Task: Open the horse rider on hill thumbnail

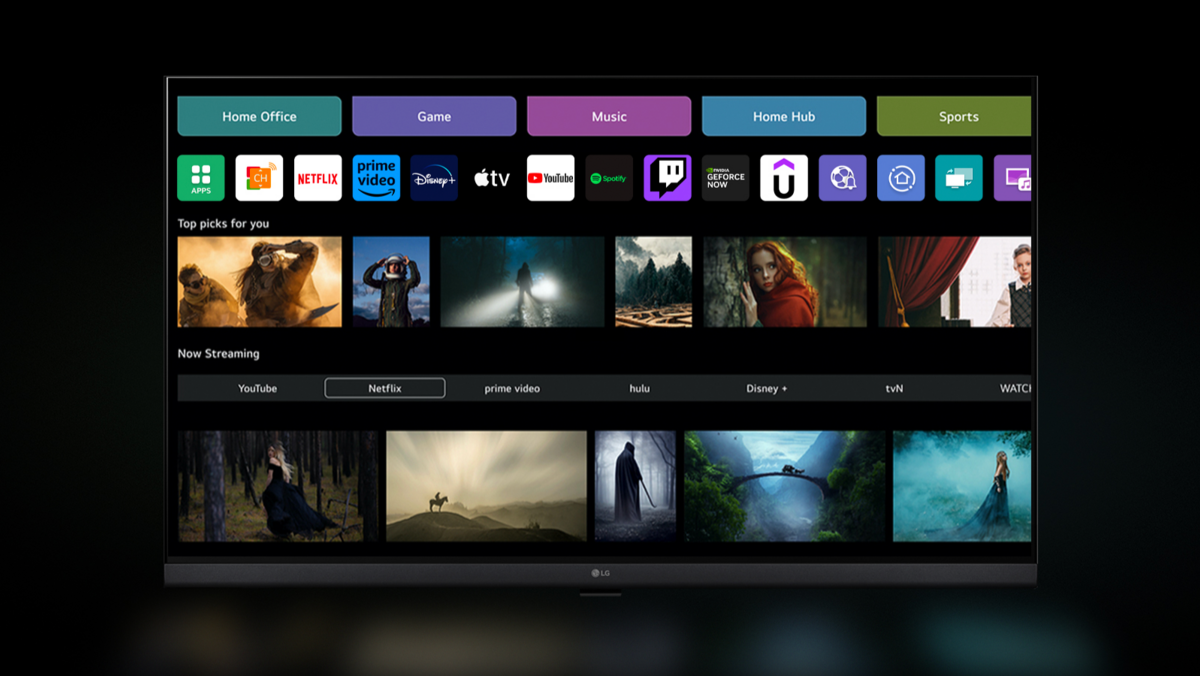Action: click(486, 486)
